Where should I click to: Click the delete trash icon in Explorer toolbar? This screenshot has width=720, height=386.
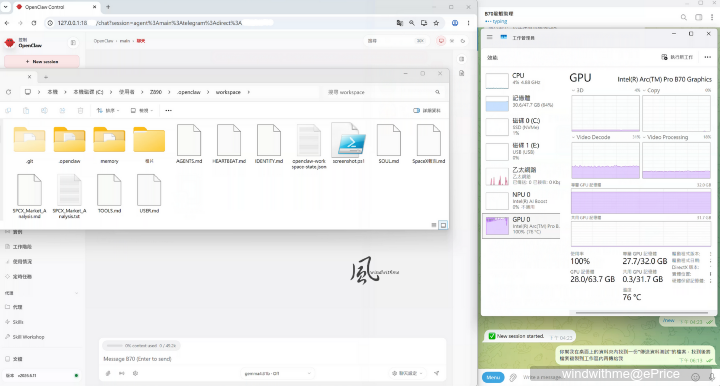tap(80, 111)
